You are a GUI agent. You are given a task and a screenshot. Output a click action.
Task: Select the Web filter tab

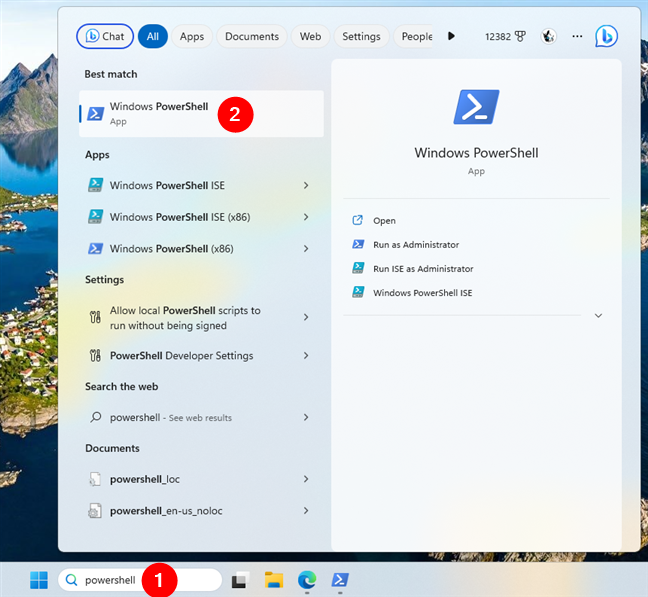click(x=310, y=36)
